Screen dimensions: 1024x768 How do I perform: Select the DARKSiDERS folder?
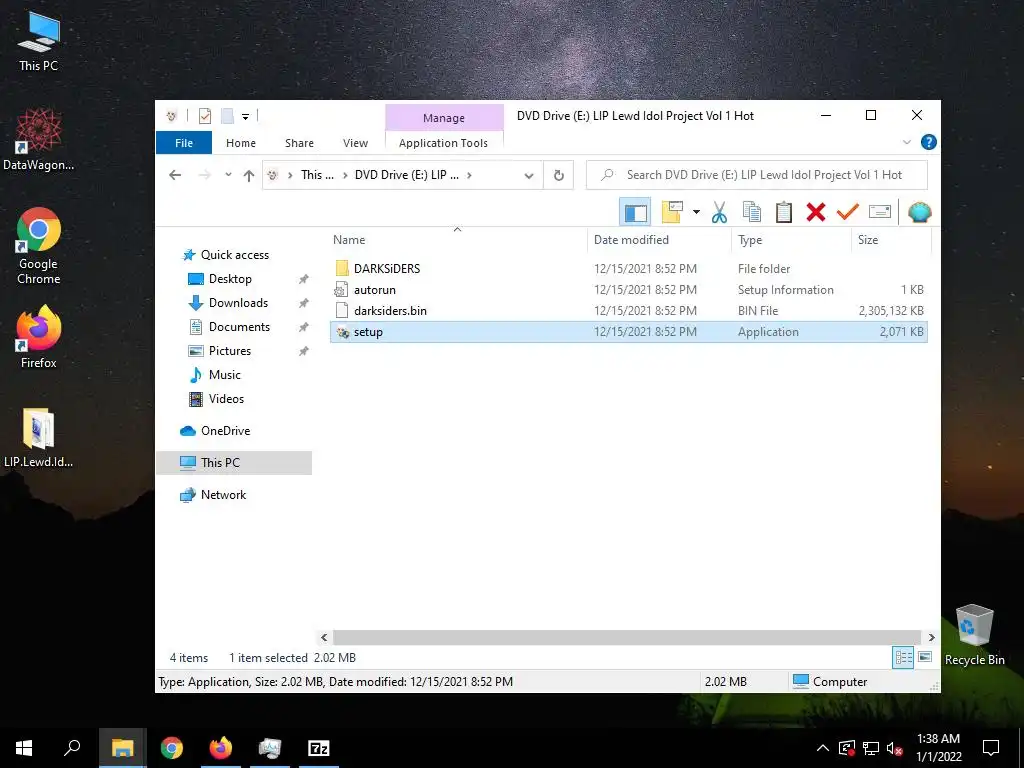pos(628,268)
